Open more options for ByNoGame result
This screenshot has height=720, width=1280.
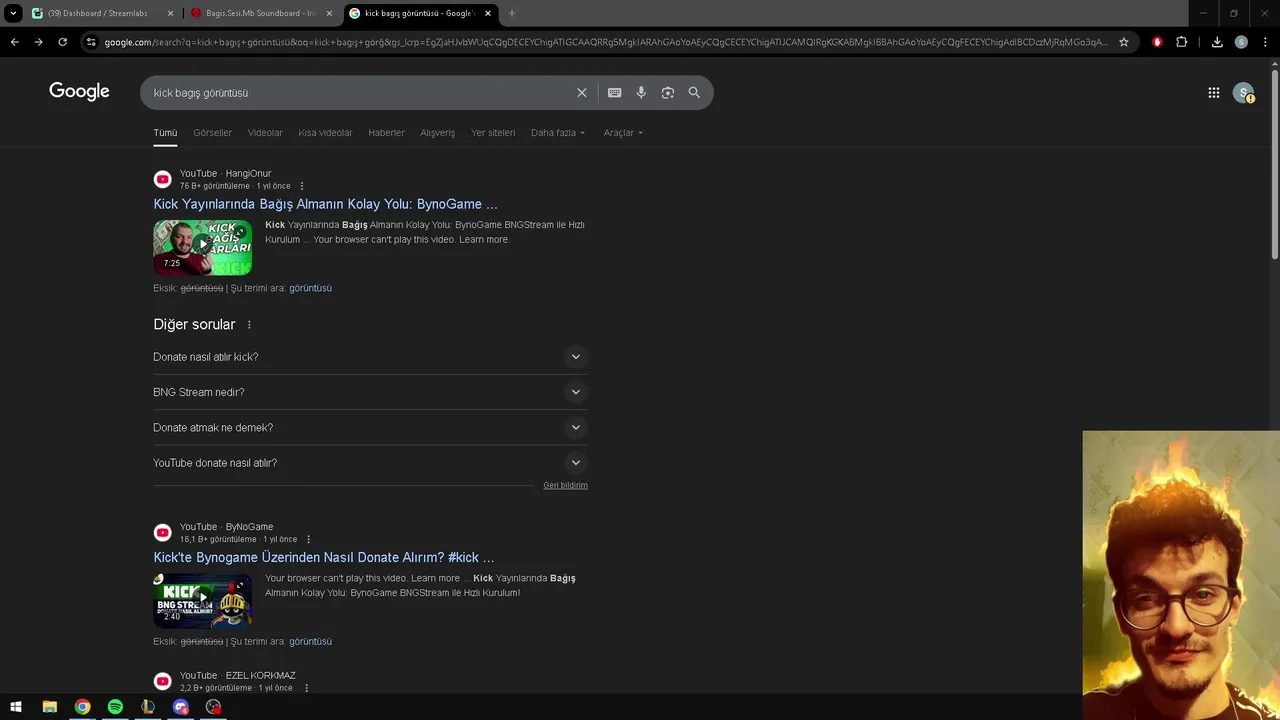click(308, 539)
